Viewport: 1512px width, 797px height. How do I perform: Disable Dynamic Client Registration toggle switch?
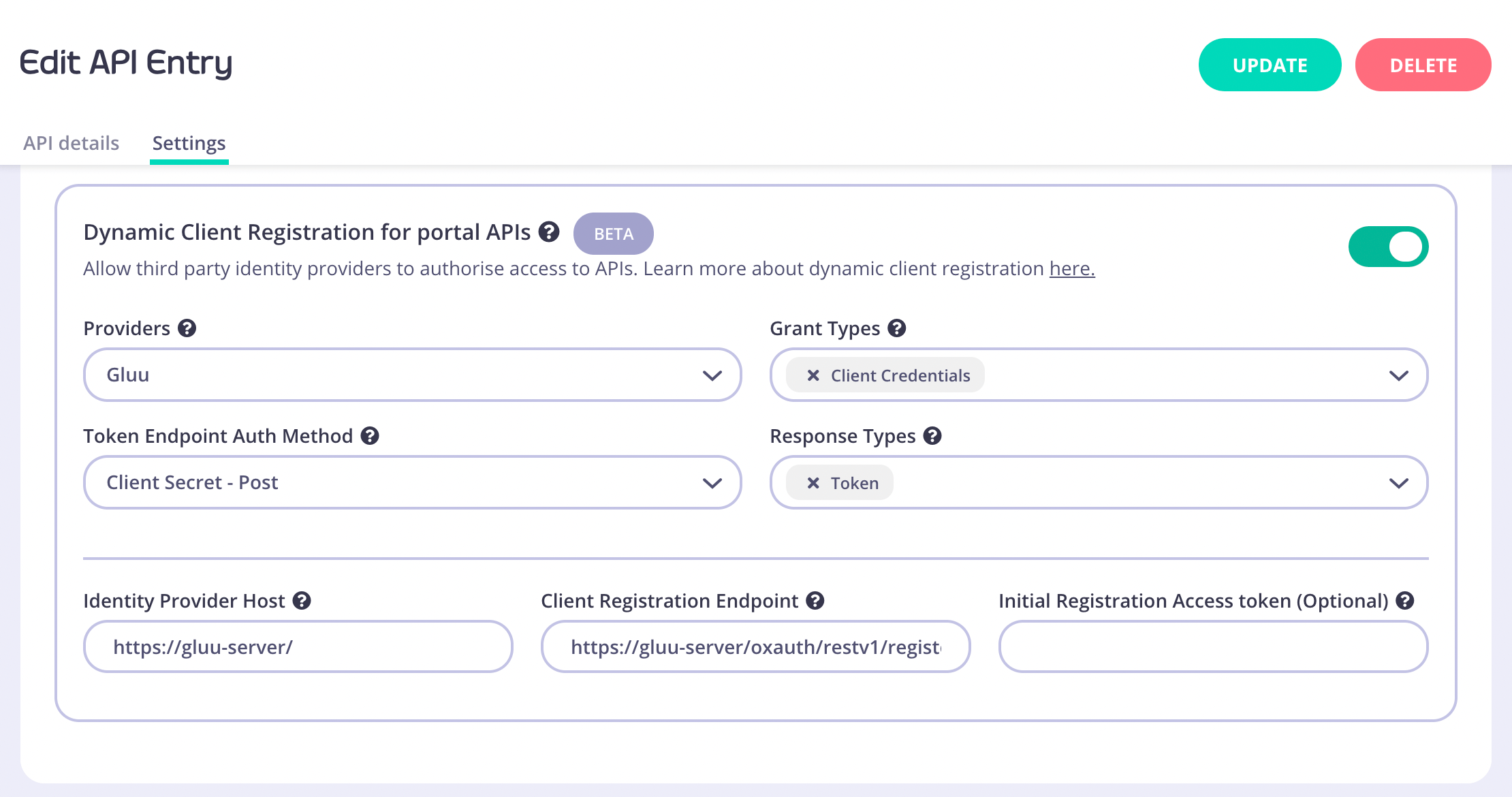coord(1388,247)
